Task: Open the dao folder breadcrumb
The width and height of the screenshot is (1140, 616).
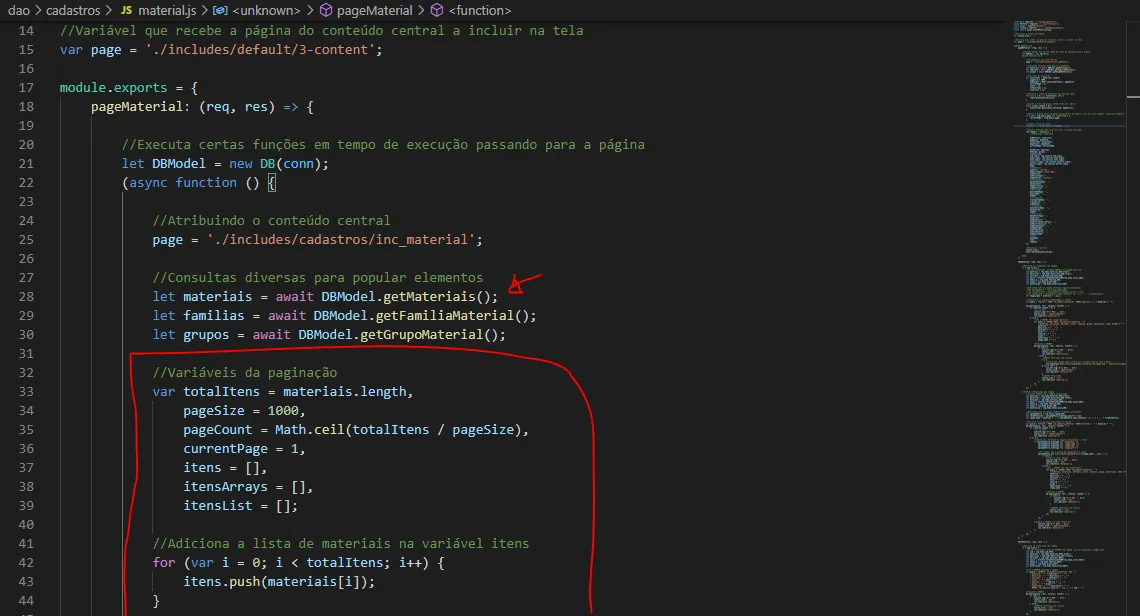Action: 19,10
